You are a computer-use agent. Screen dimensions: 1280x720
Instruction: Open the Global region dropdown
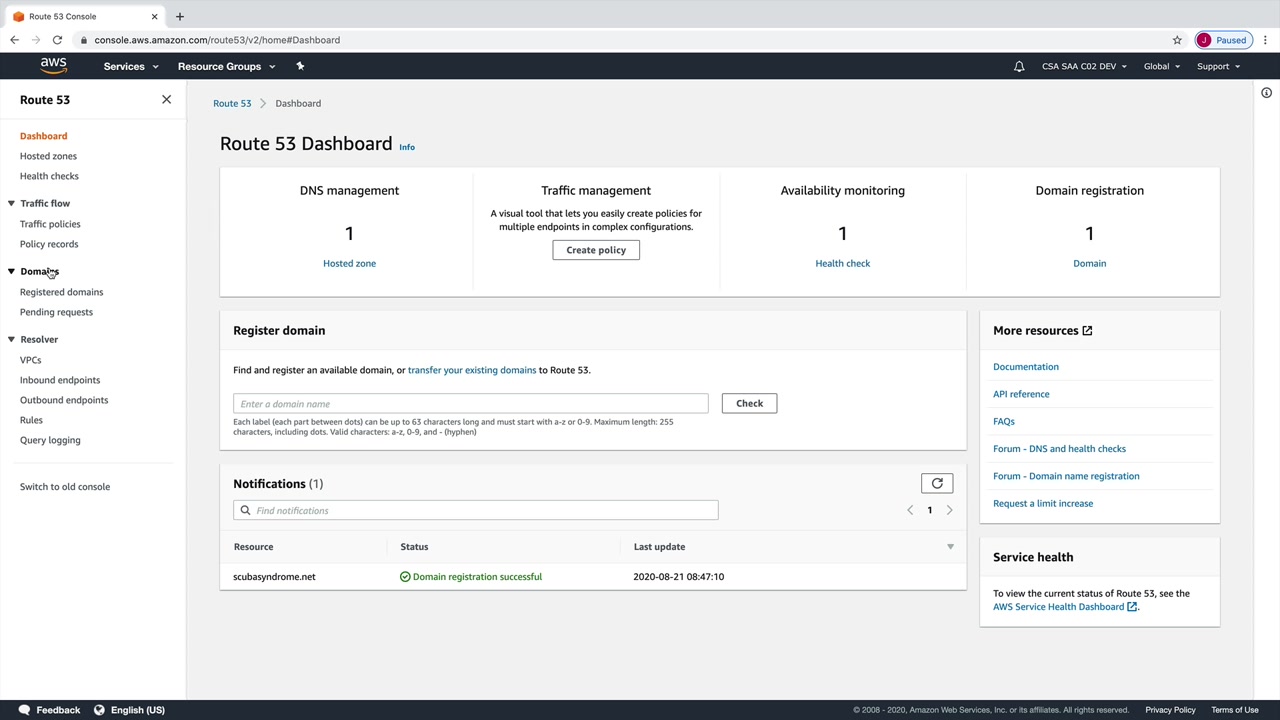(x=1162, y=66)
